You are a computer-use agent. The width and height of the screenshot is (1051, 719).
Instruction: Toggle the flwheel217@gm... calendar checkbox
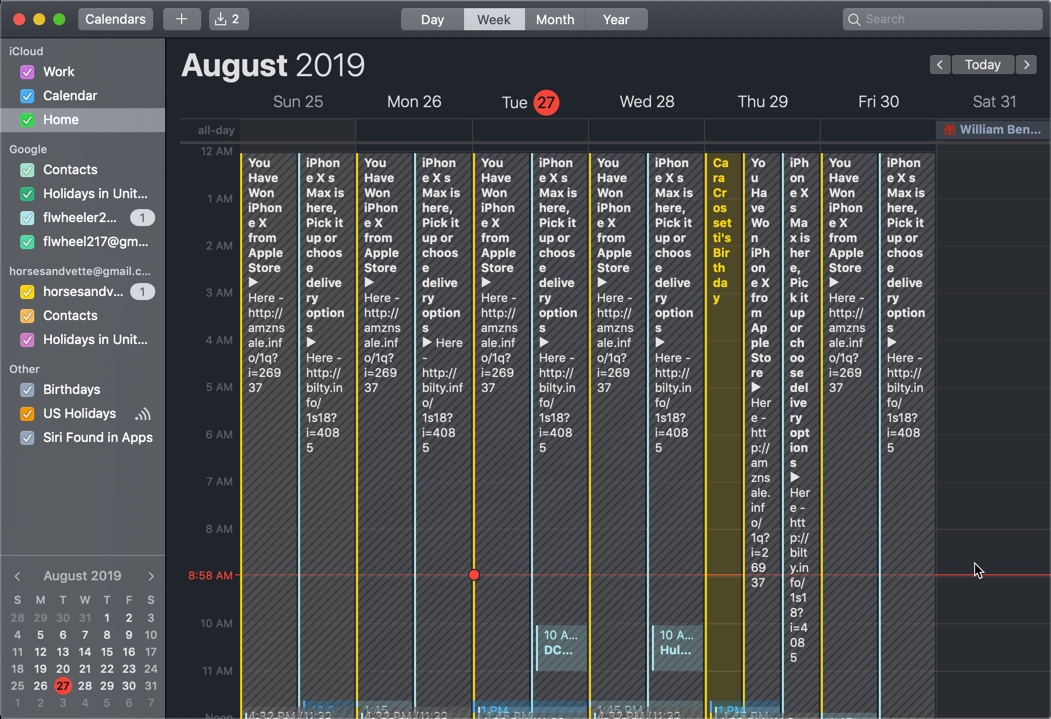(x=27, y=242)
